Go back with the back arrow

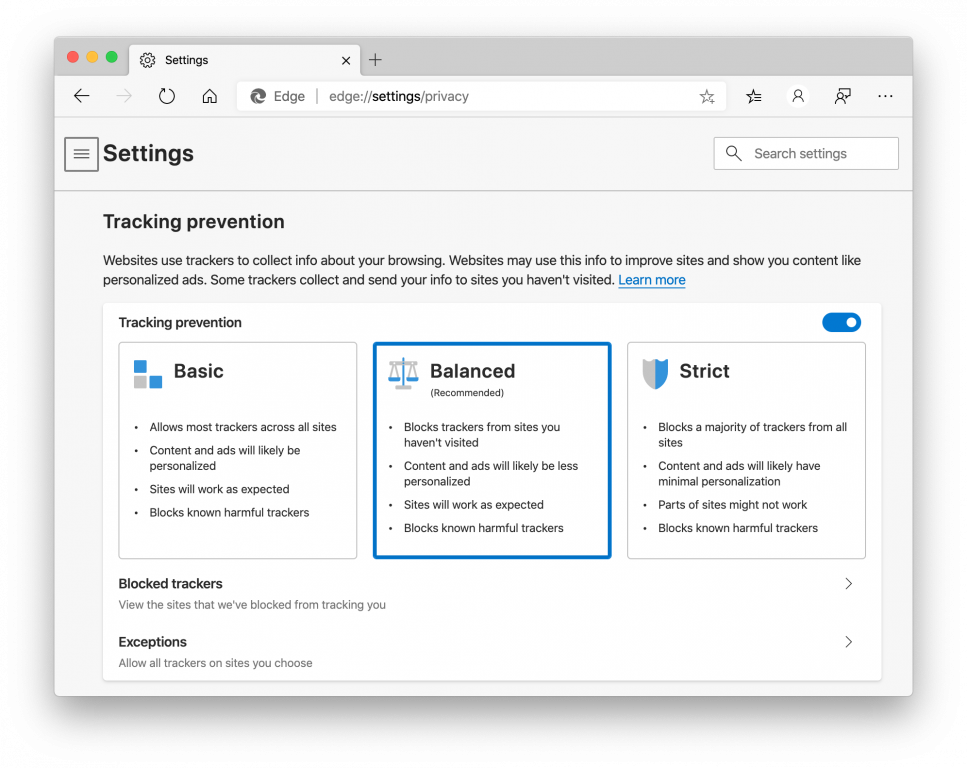pyautogui.click(x=81, y=96)
